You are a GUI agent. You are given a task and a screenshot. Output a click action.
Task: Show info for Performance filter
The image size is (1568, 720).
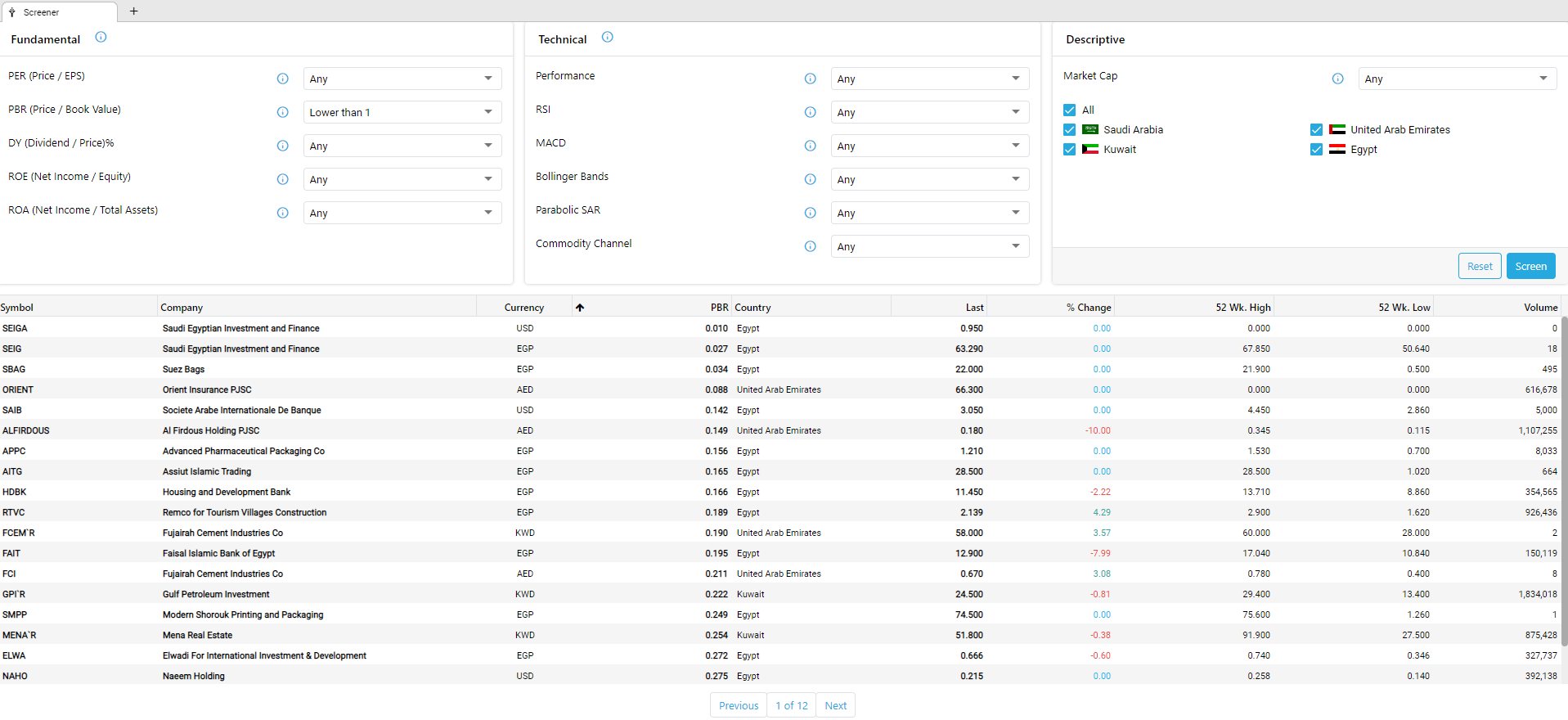click(x=810, y=79)
